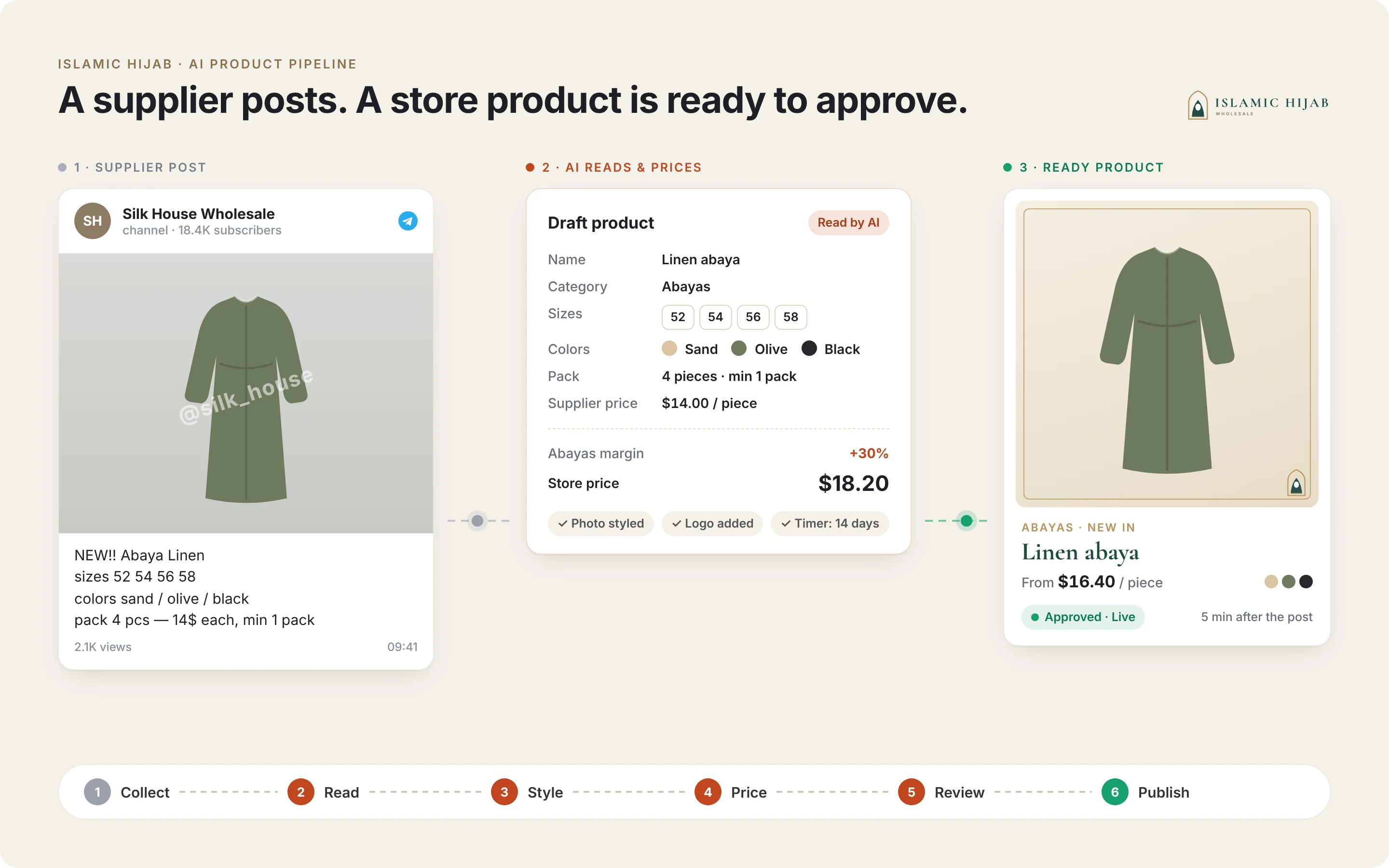Select step 1 Collect circle

pyautogui.click(x=97, y=792)
